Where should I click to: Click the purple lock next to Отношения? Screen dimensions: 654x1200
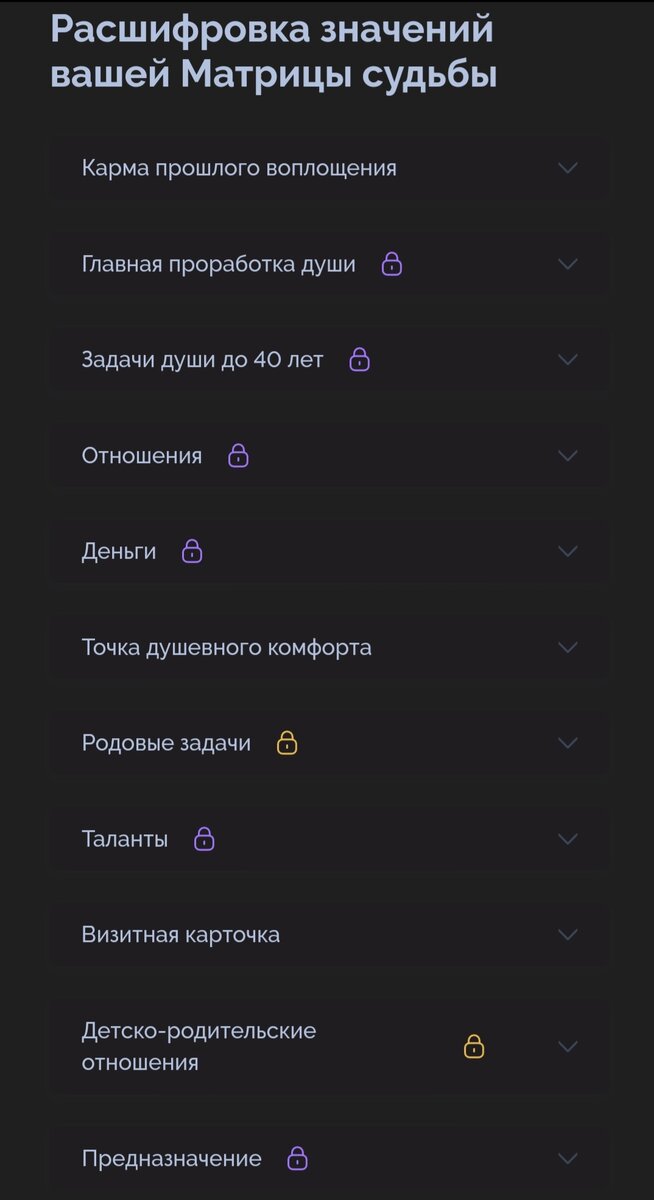(238, 455)
